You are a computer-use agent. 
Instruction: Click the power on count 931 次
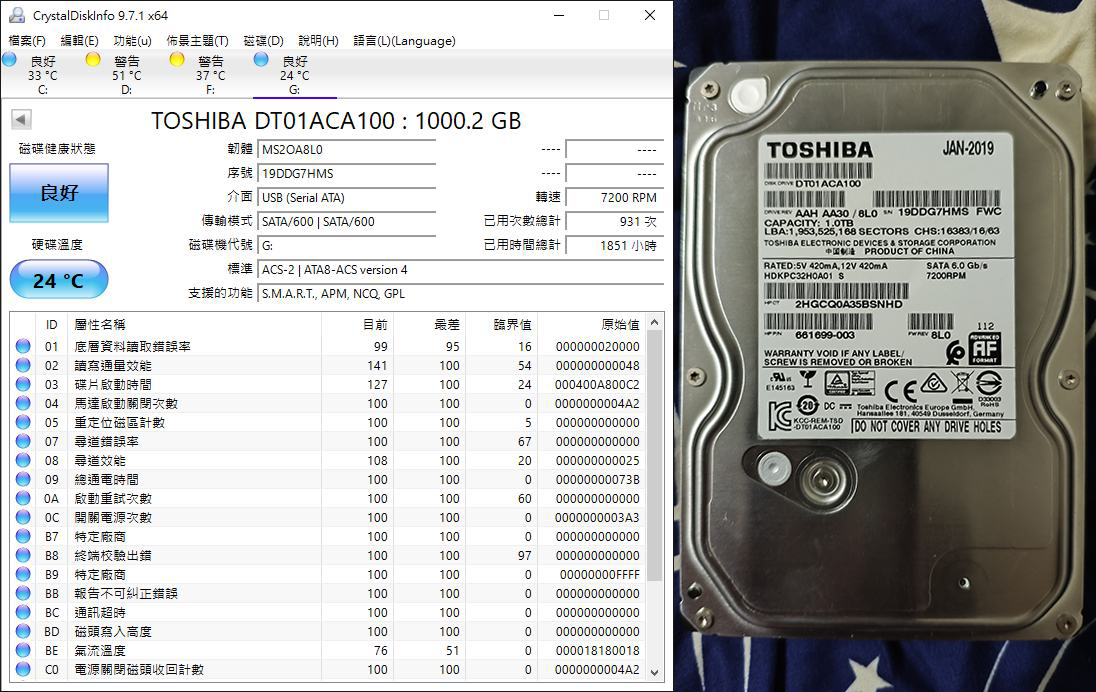(614, 222)
